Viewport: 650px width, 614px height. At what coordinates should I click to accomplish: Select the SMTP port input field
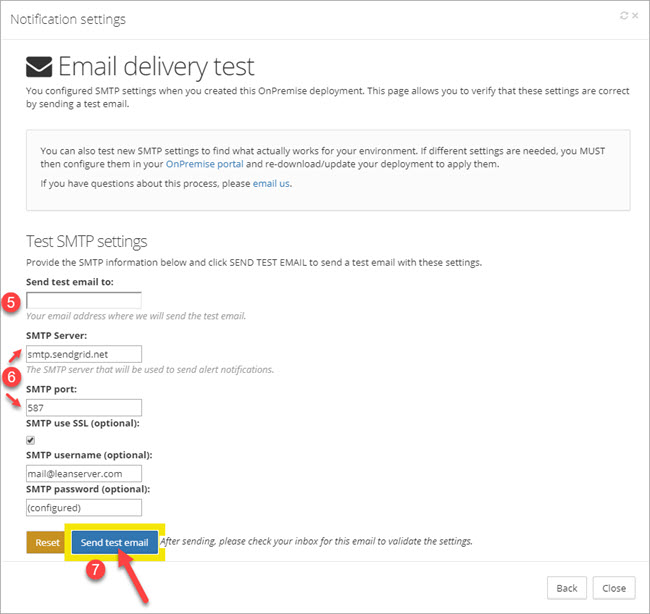(x=84, y=407)
